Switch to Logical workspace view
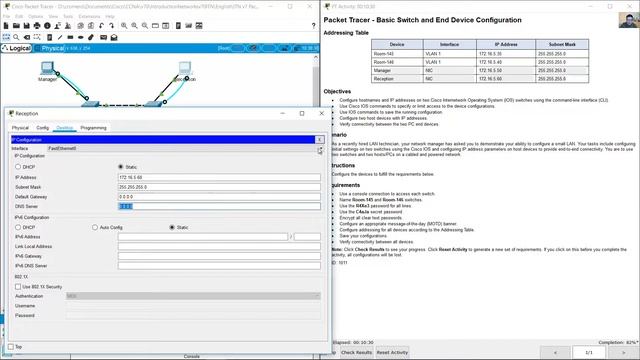The image size is (640, 360). coord(16,48)
